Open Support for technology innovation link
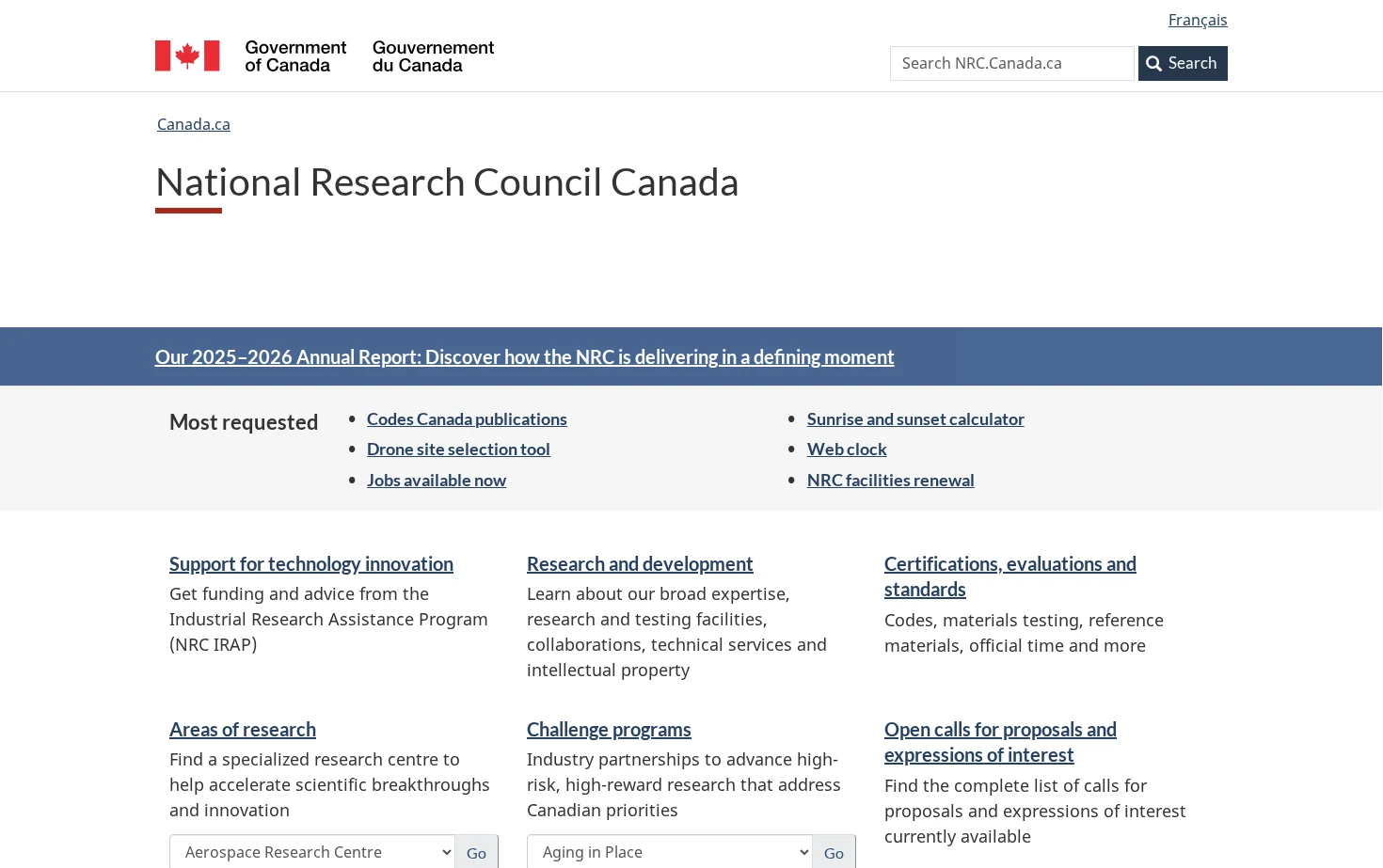This screenshot has width=1383, height=868. coord(311,563)
